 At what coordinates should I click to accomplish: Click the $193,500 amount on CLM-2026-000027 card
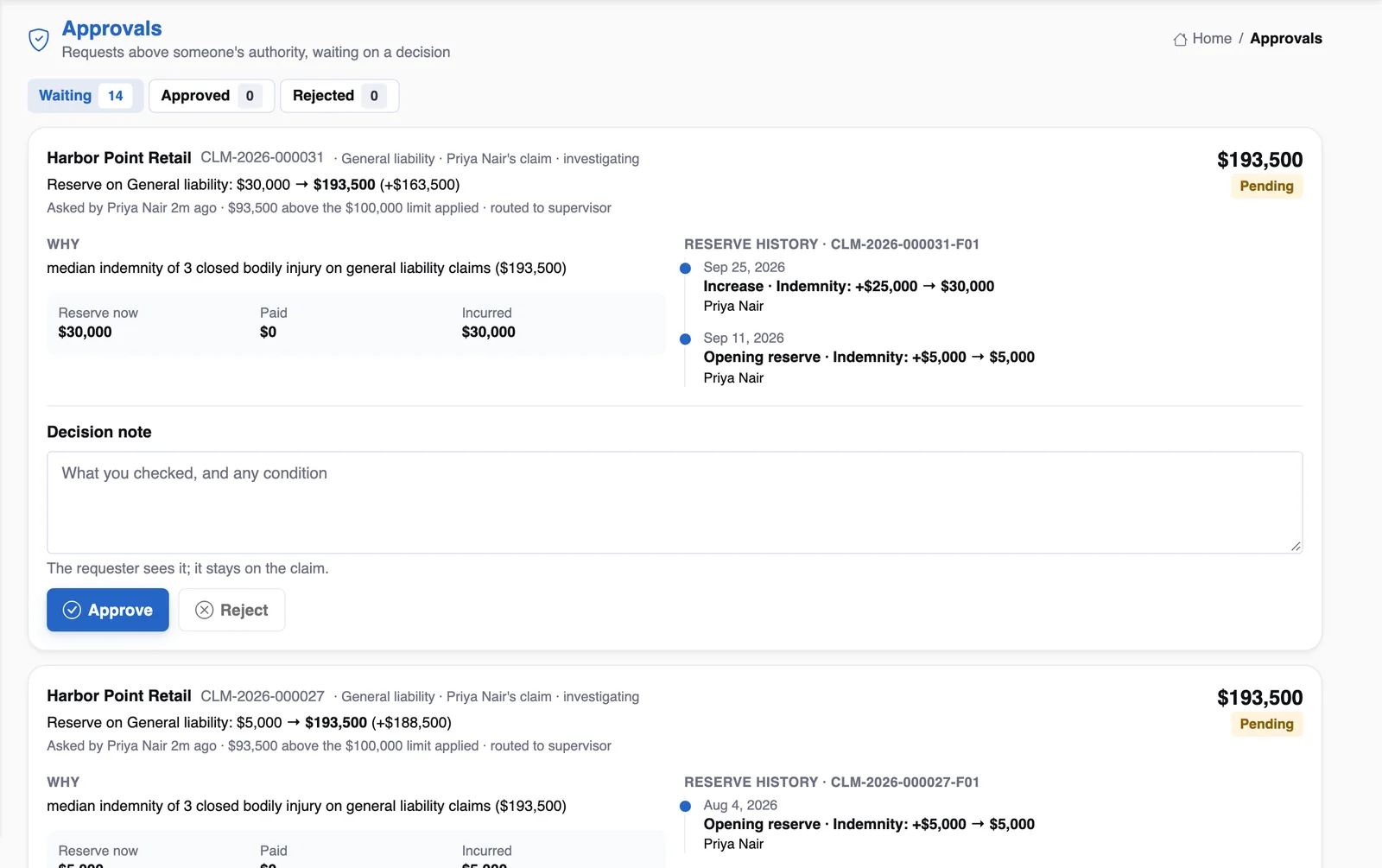(1260, 698)
